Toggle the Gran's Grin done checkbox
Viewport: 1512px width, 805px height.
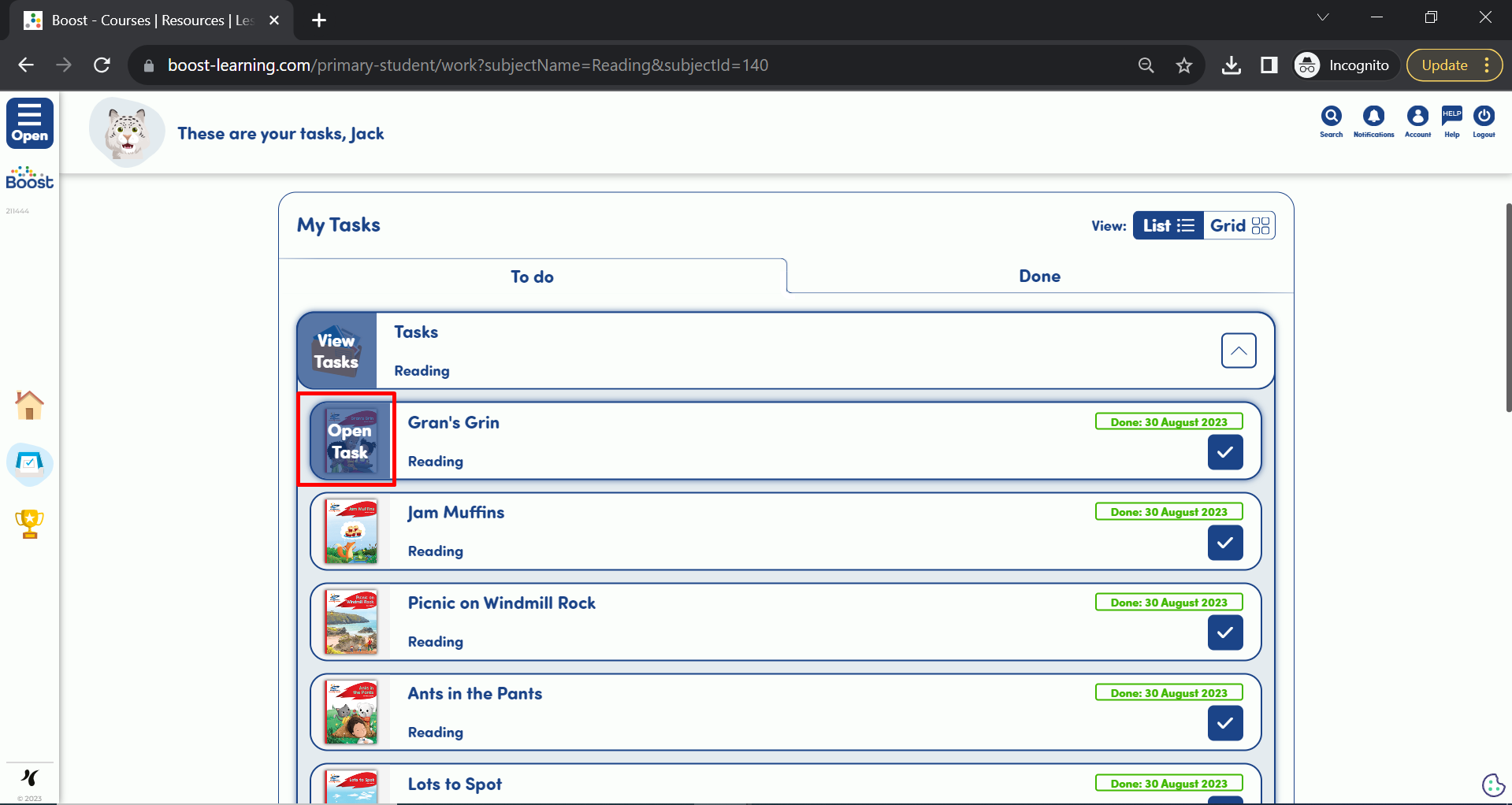pyautogui.click(x=1224, y=452)
